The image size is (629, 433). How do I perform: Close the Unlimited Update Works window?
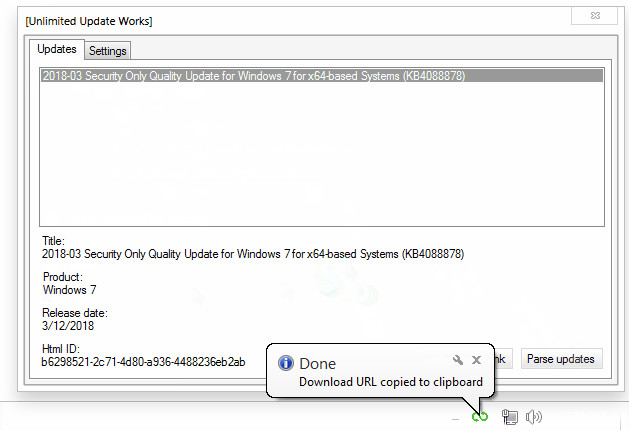[595, 16]
